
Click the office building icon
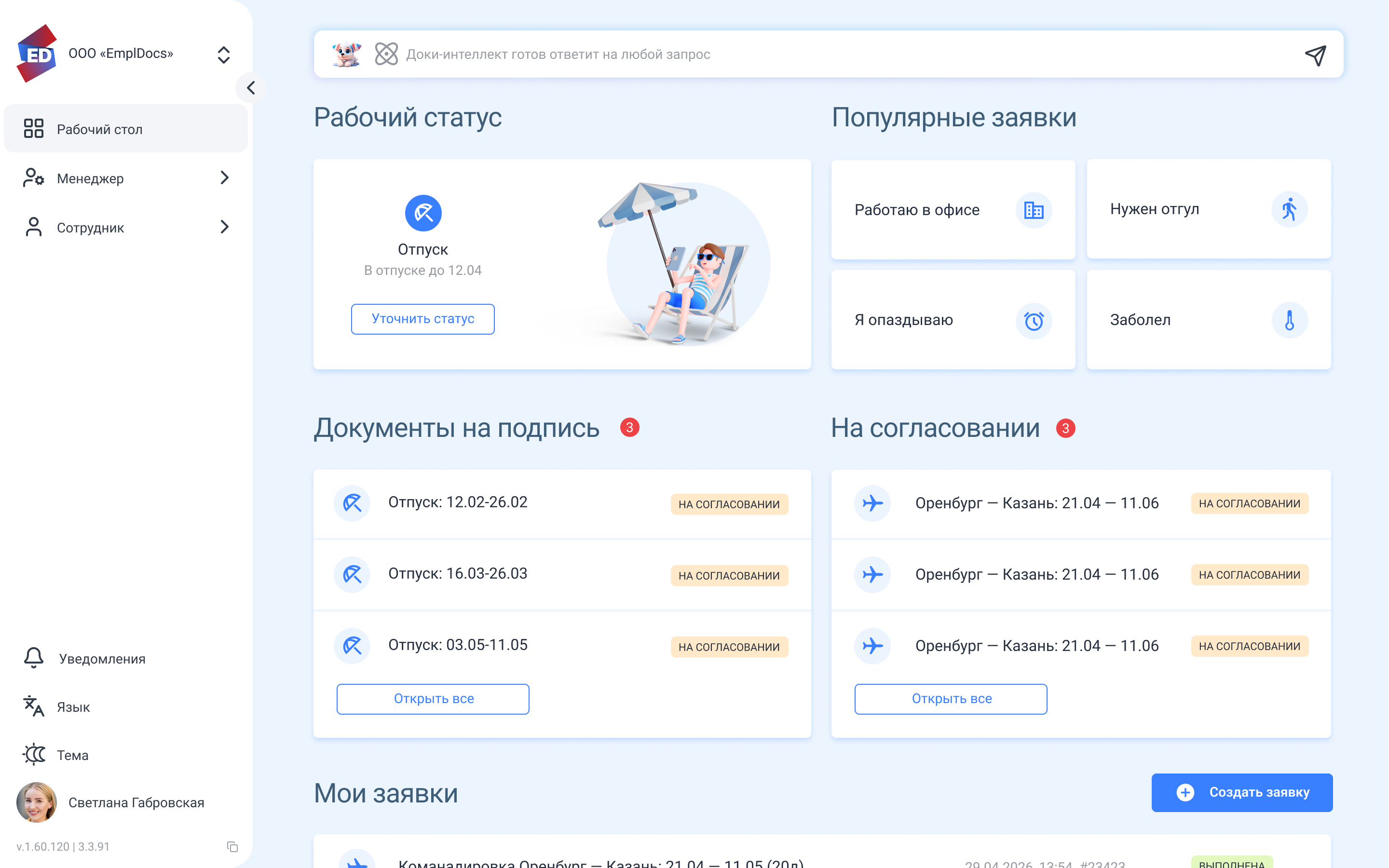point(1034,210)
